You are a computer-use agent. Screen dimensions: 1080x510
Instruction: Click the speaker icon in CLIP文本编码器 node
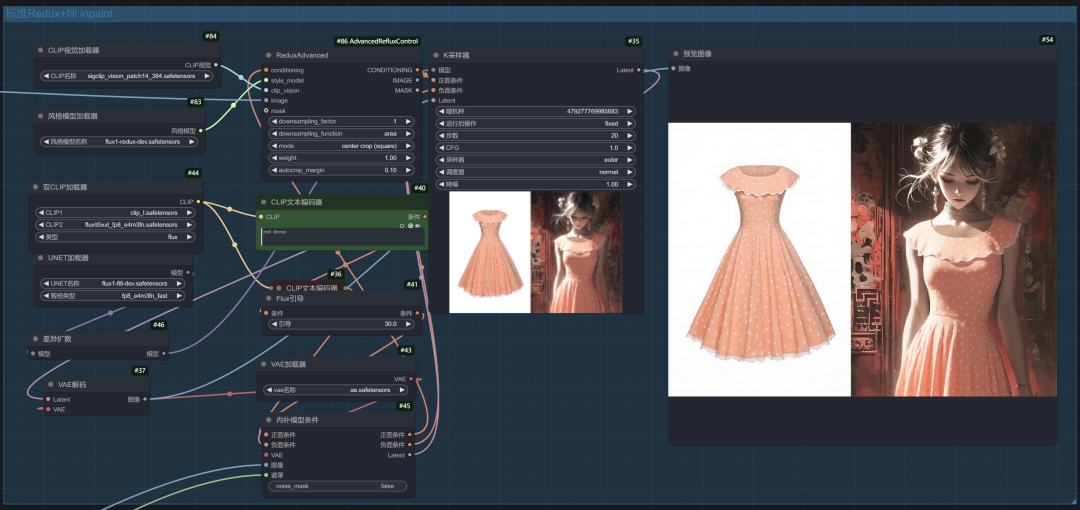coord(418,225)
